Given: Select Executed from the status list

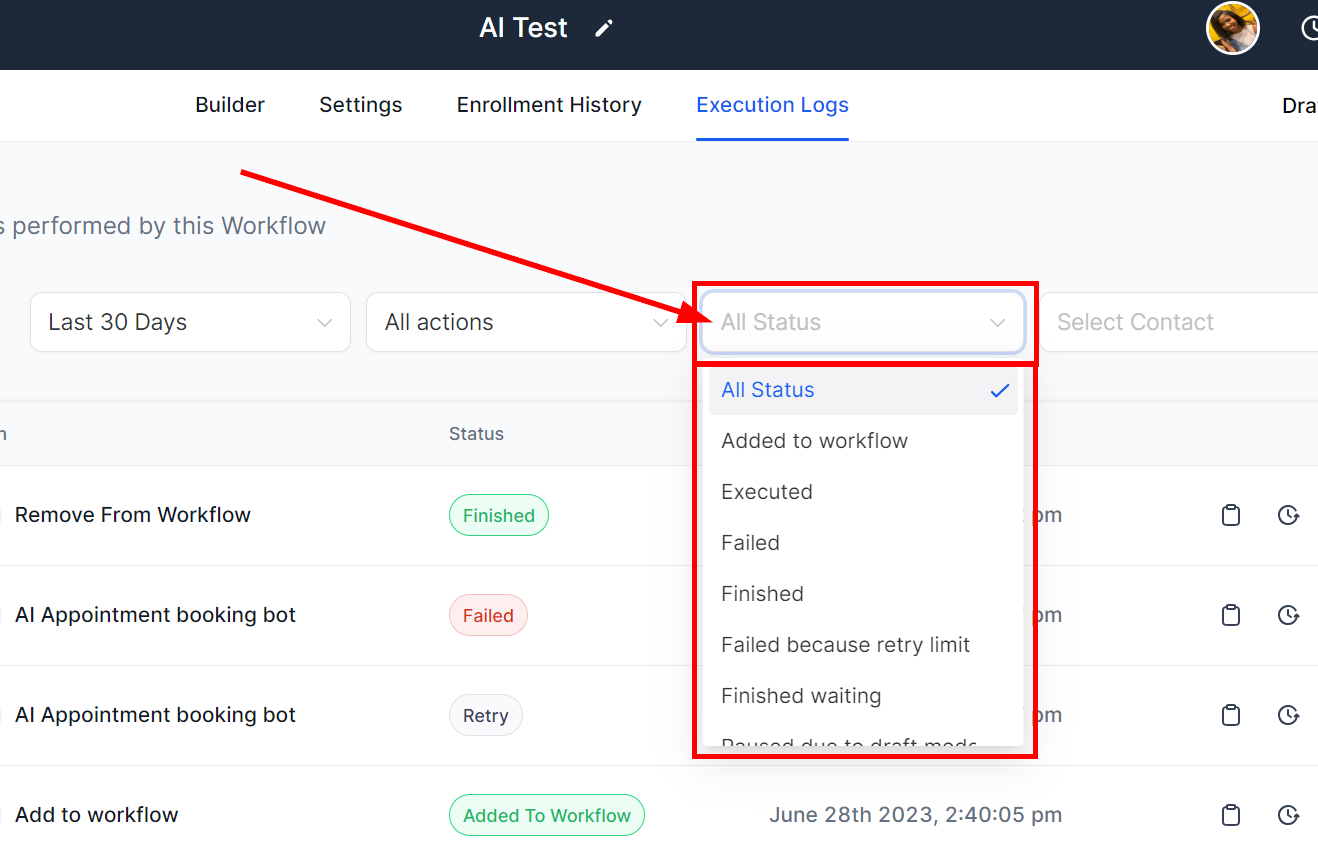Looking at the screenshot, I should [767, 492].
